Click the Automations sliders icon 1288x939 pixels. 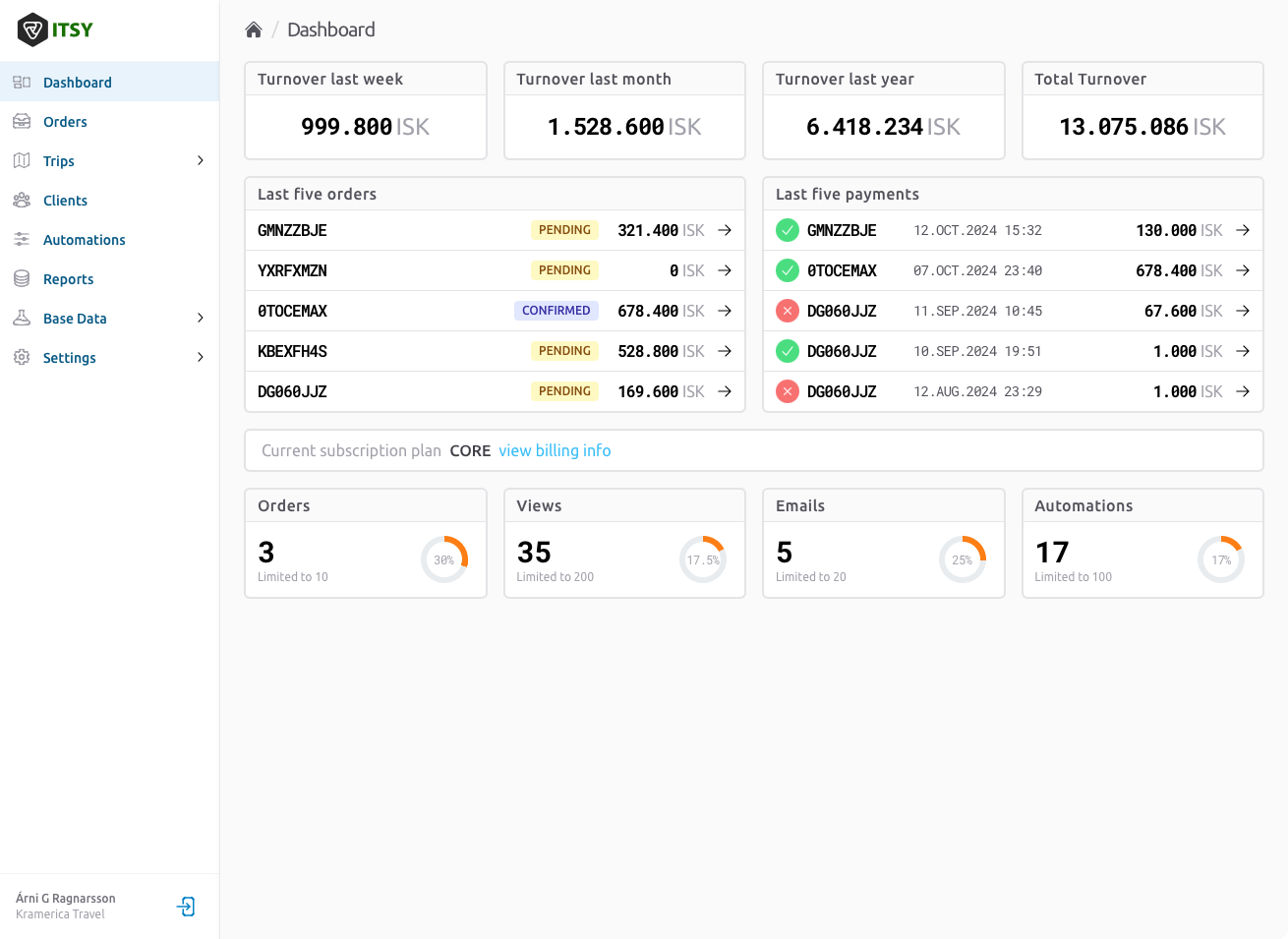point(22,239)
